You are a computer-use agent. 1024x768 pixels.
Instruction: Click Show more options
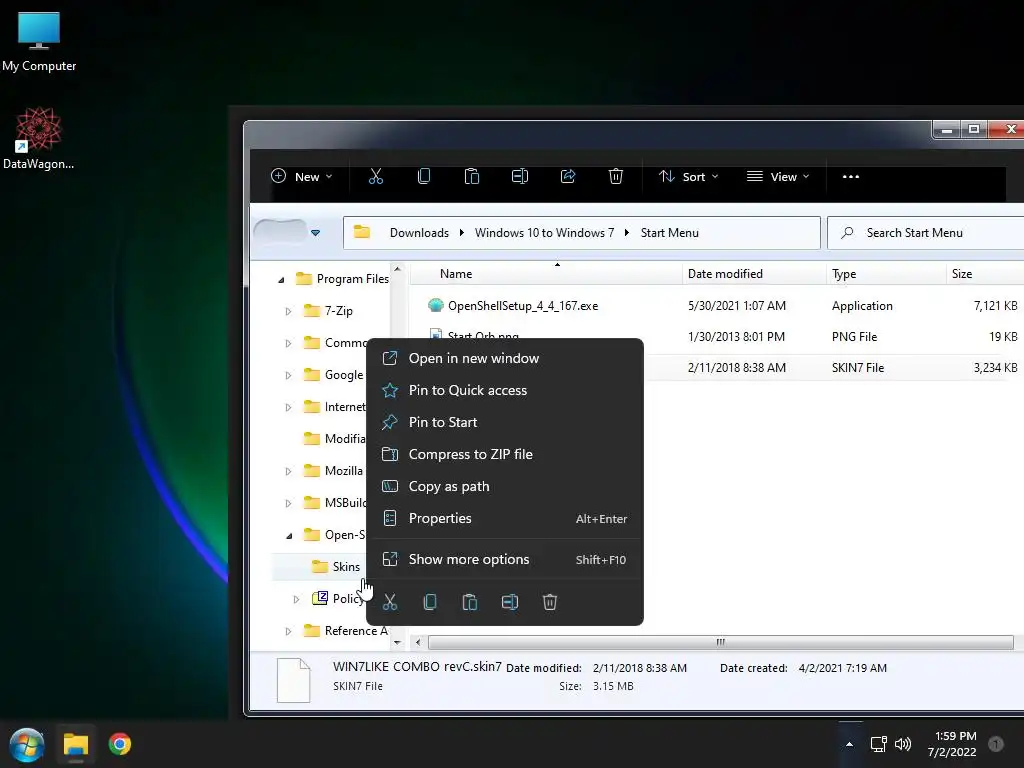pos(505,559)
